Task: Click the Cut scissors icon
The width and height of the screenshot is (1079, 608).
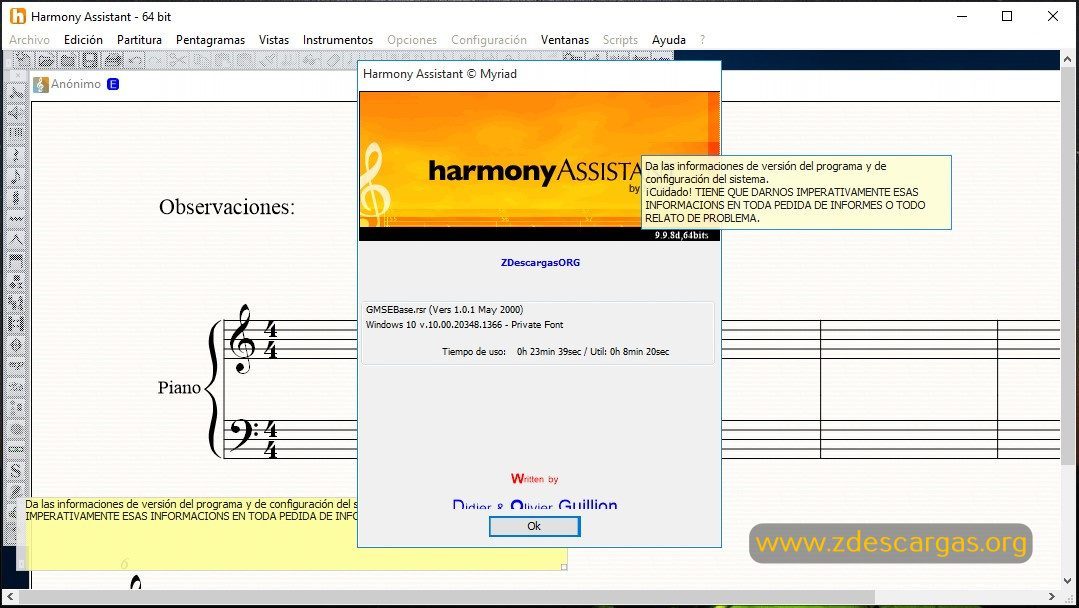Action: pyautogui.click(x=178, y=61)
